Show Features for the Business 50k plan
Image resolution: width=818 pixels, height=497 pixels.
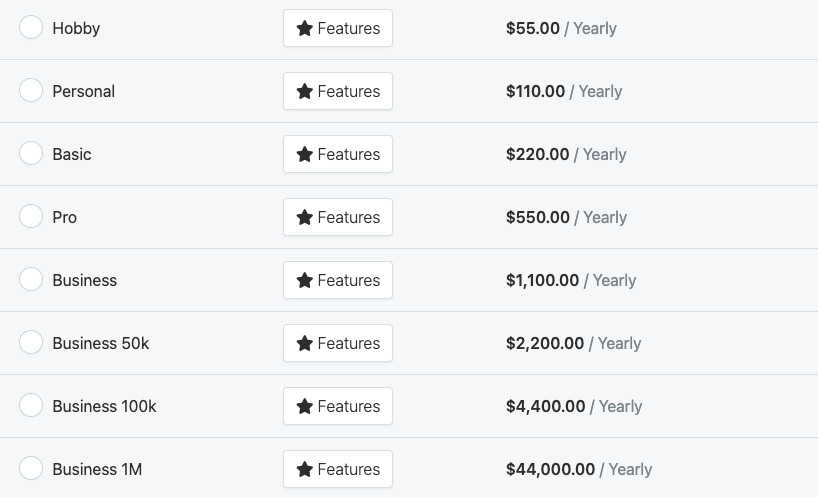(x=338, y=343)
